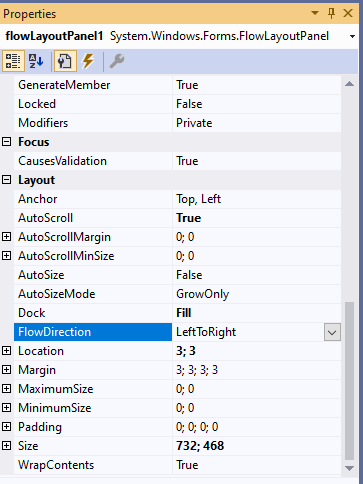Click the AutoScrollMinSize value 0; 0

coord(185,256)
